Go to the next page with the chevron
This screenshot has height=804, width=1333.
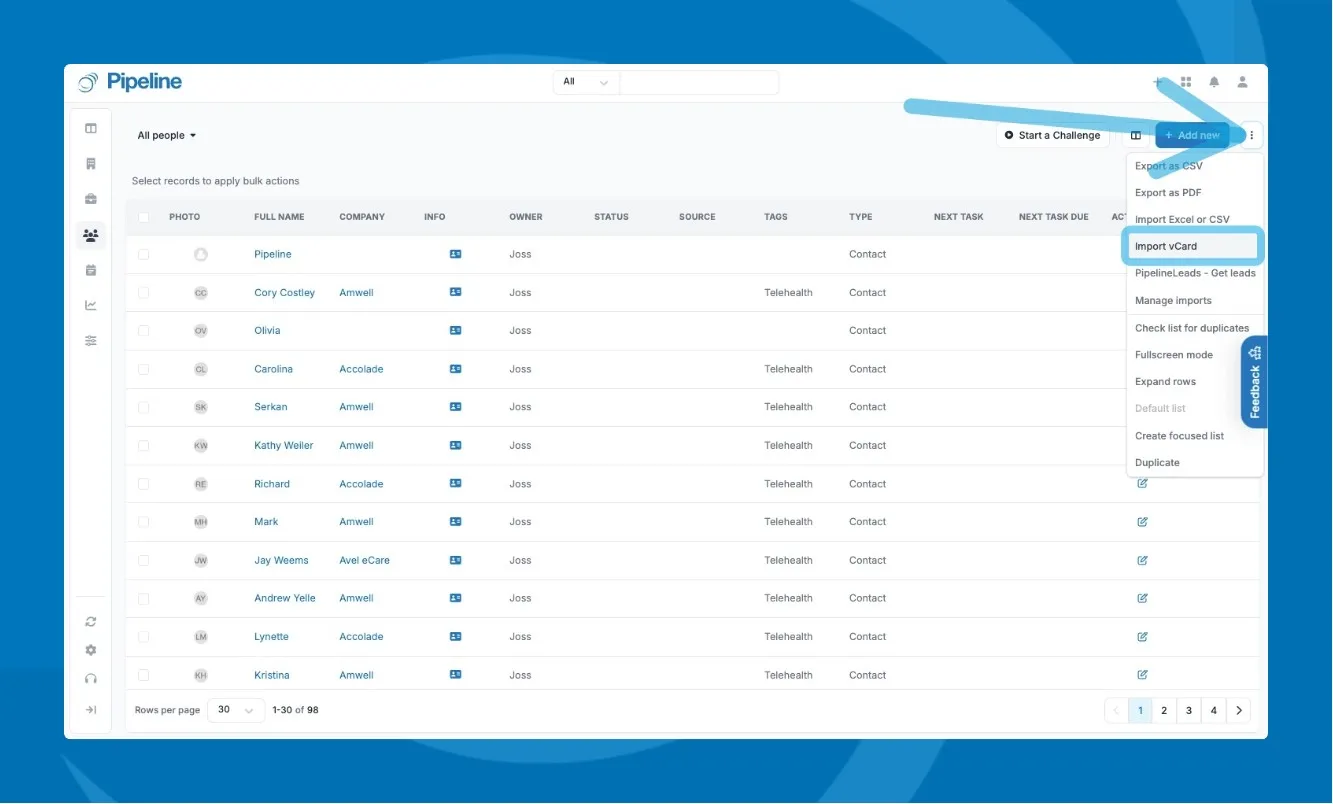tap(1239, 711)
